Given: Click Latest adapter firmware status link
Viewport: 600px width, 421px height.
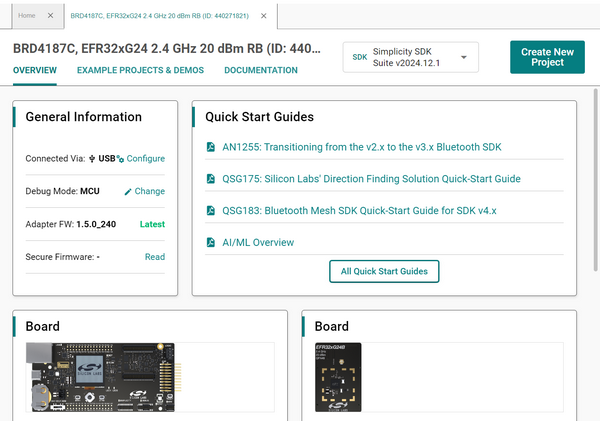Looking at the screenshot, I should point(152,224).
